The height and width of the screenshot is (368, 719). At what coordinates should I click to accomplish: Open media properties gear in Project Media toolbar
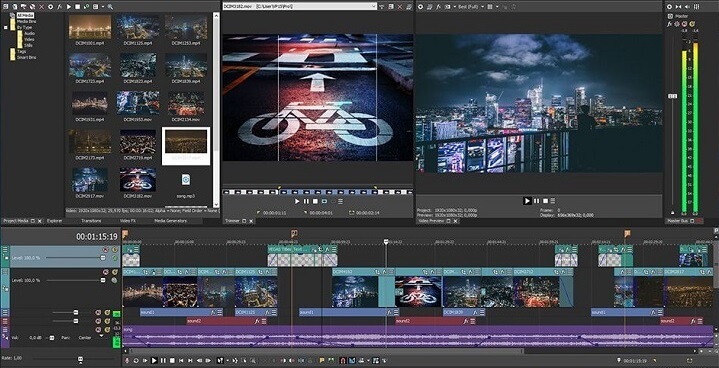[50, 7]
